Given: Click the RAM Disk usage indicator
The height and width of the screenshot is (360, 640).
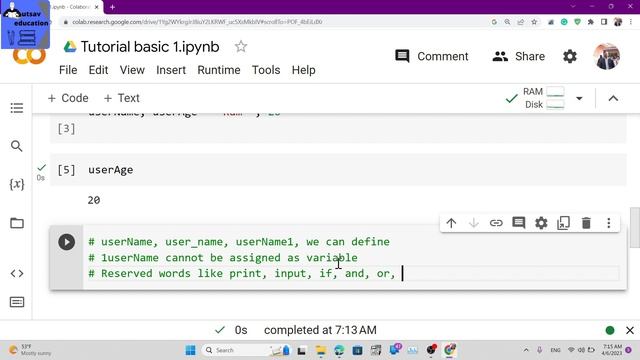Looking at the screenshot, I should click(544, 98).
